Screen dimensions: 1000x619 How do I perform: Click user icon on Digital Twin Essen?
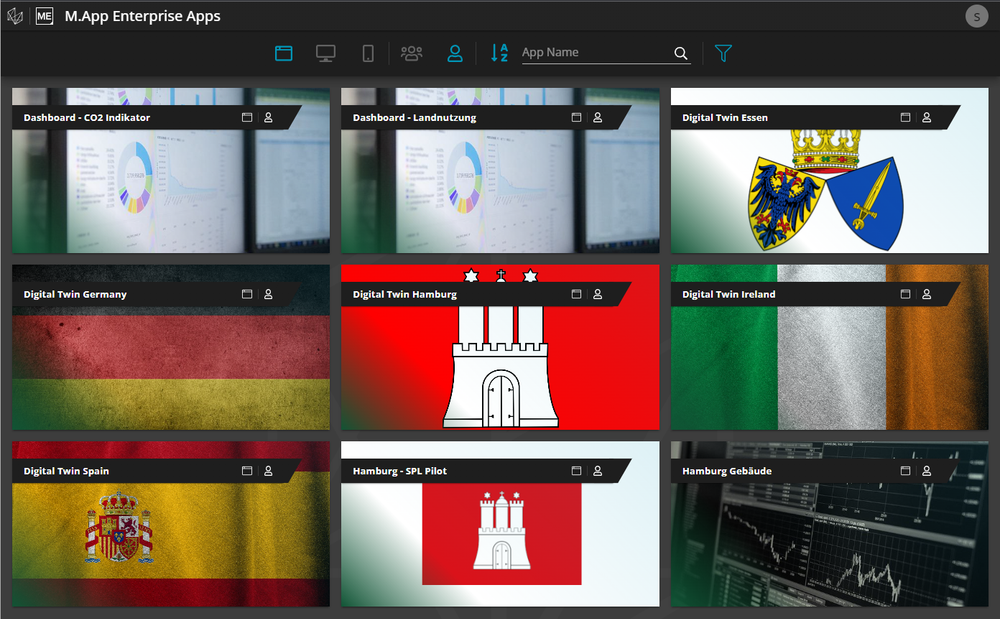point(927,117)
